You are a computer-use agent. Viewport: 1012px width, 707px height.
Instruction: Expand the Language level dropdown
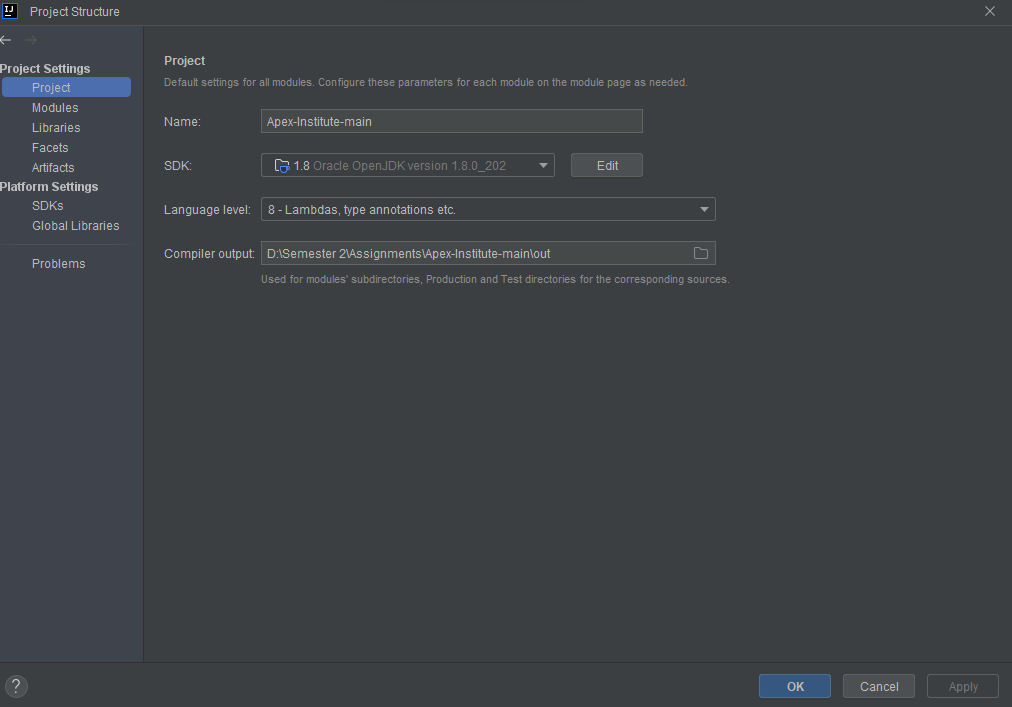[705, 209]
